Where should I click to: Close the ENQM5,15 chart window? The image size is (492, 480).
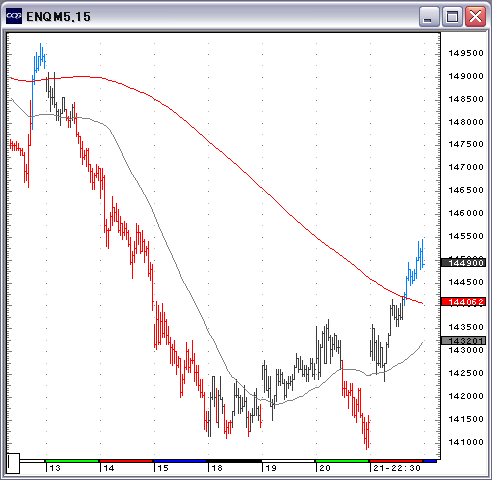pos(475,16)
